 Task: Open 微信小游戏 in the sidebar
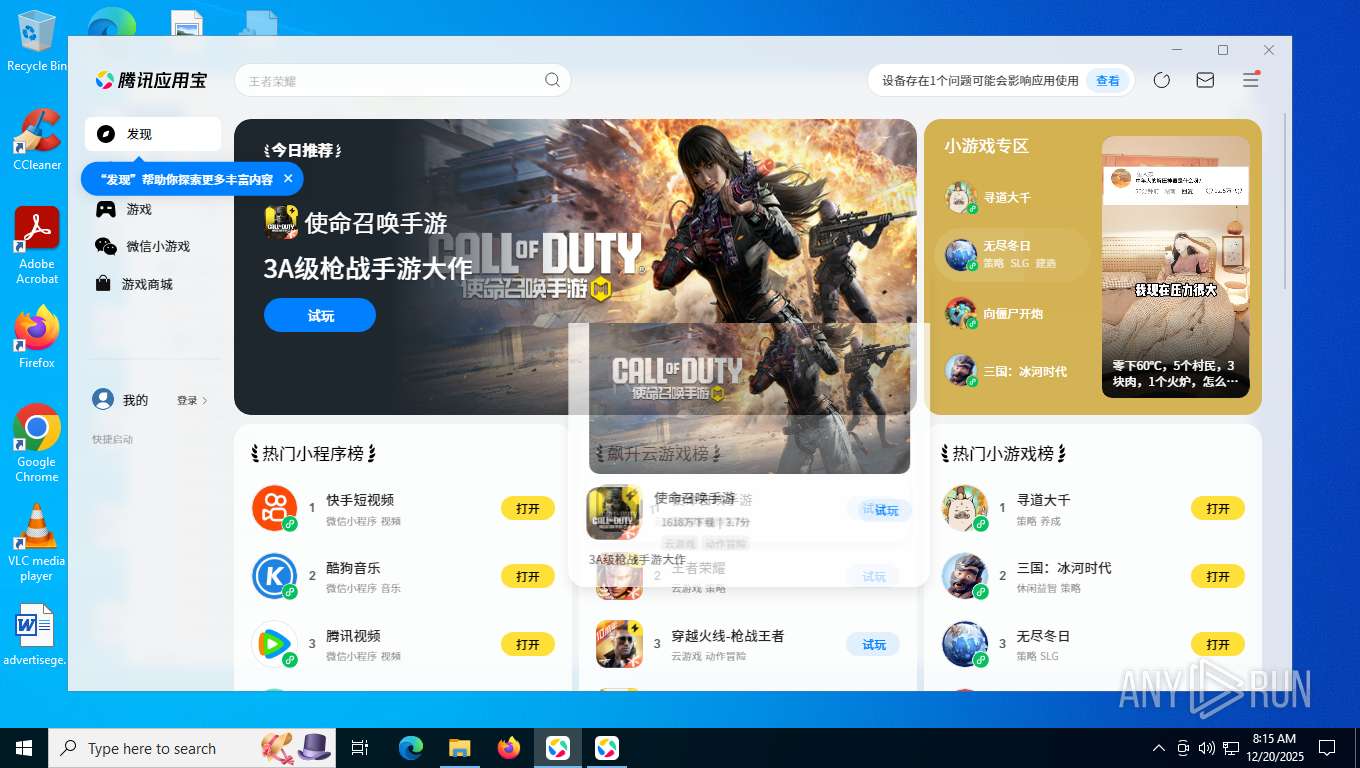pyautogui.click(x=153, y=246)
